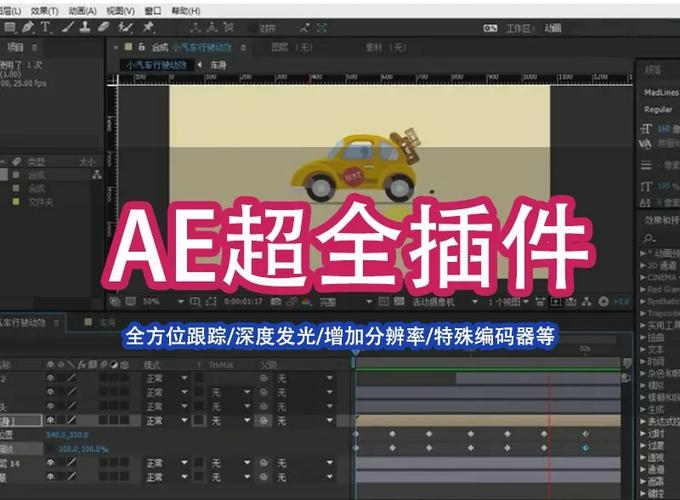Click the view axis mode icon
This screenshot has height=500, width=680.
click(229, 28)
